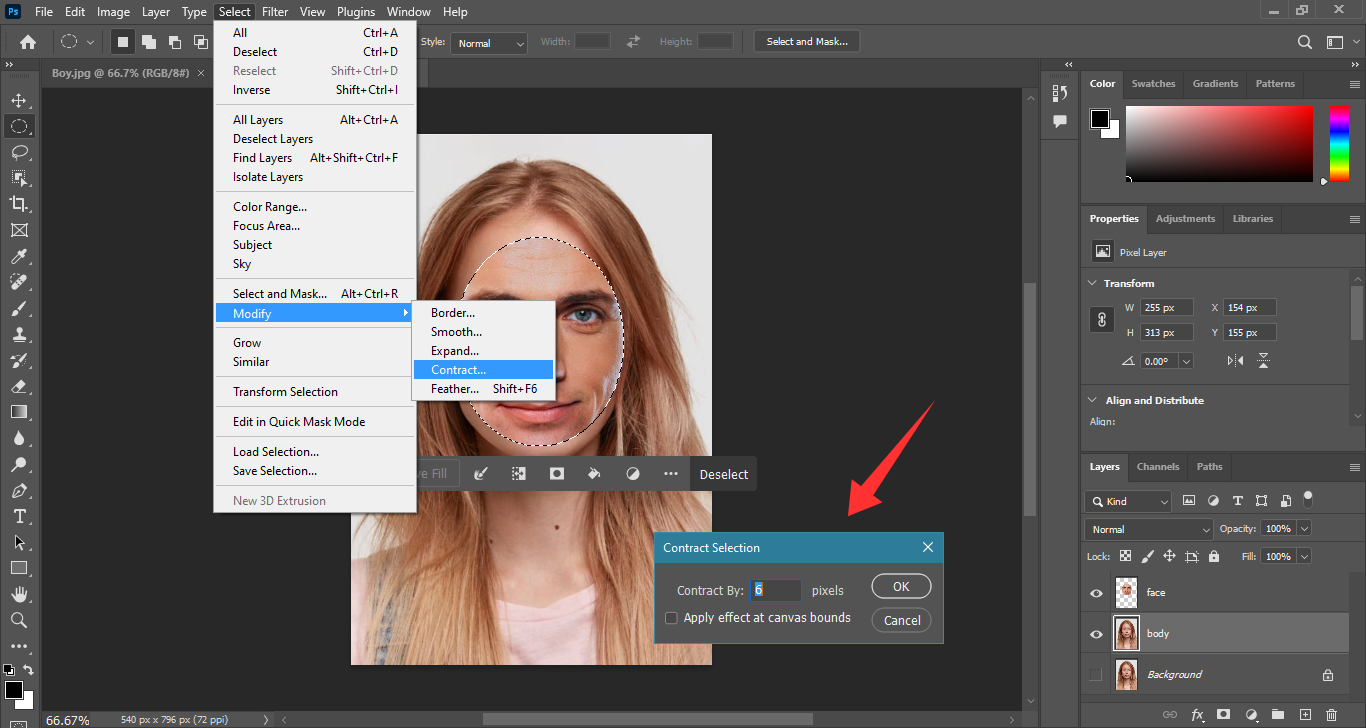Image resolution: width=1366 pixels, height=728 pixels.
Task: Click Cancel in Contract Selection dialog
Action: [901, 620]
